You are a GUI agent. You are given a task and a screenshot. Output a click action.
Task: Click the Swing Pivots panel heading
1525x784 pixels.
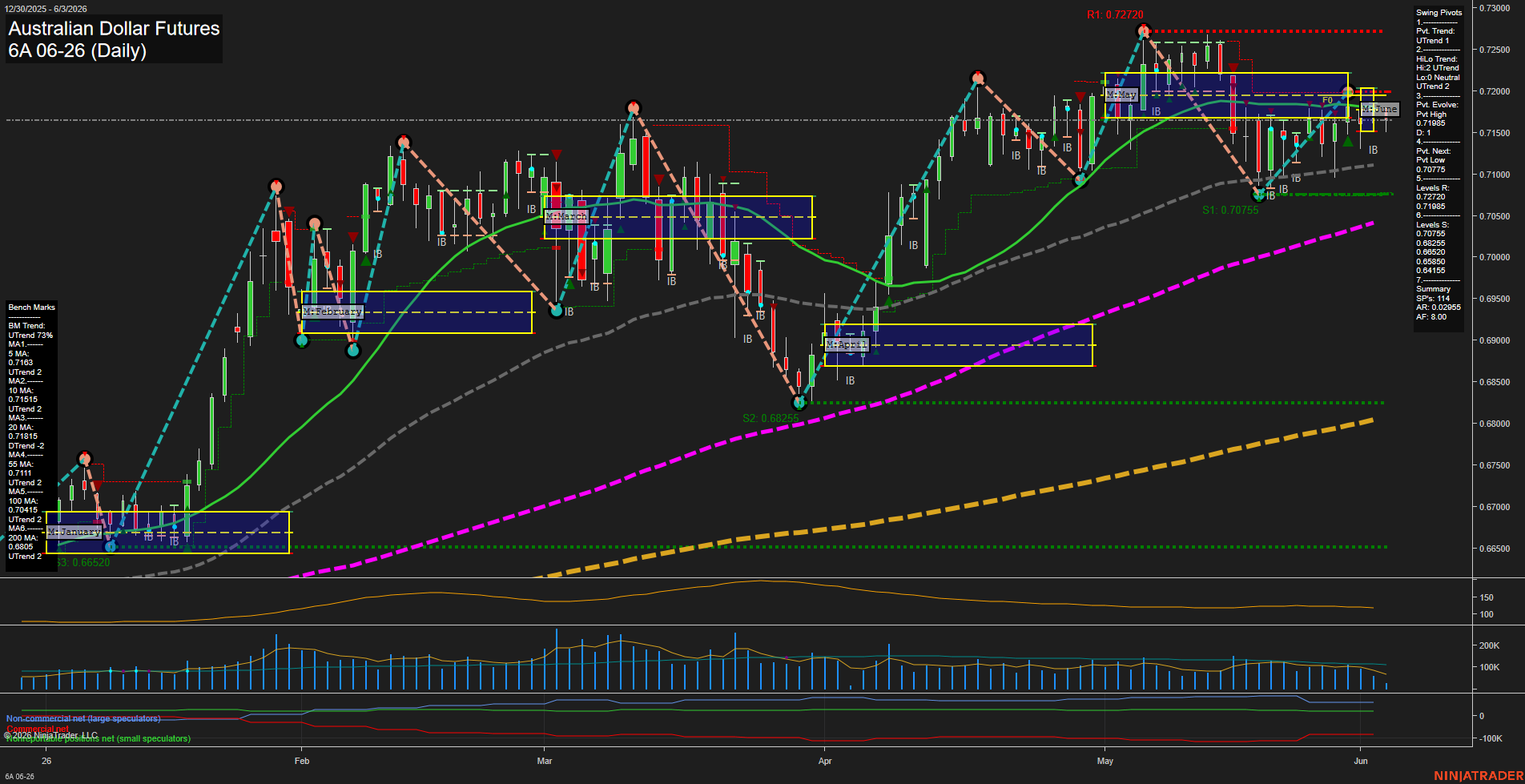click(1438, 13)
